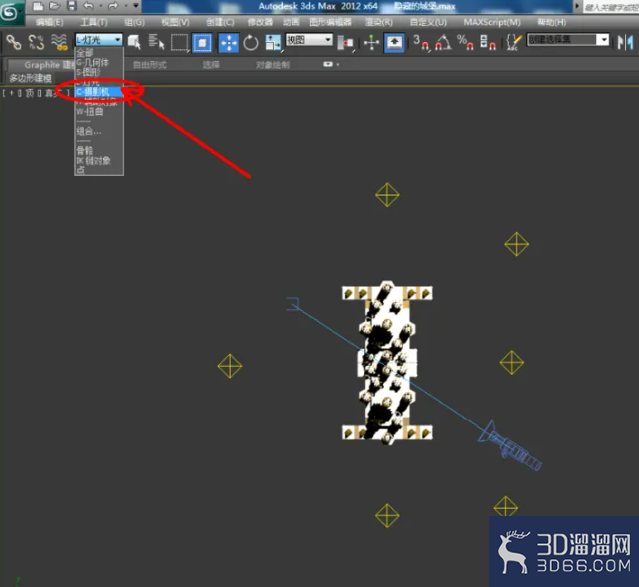Toggle the Select and Manipulate tool
This screenshot has height=587, width=639.
371,43
